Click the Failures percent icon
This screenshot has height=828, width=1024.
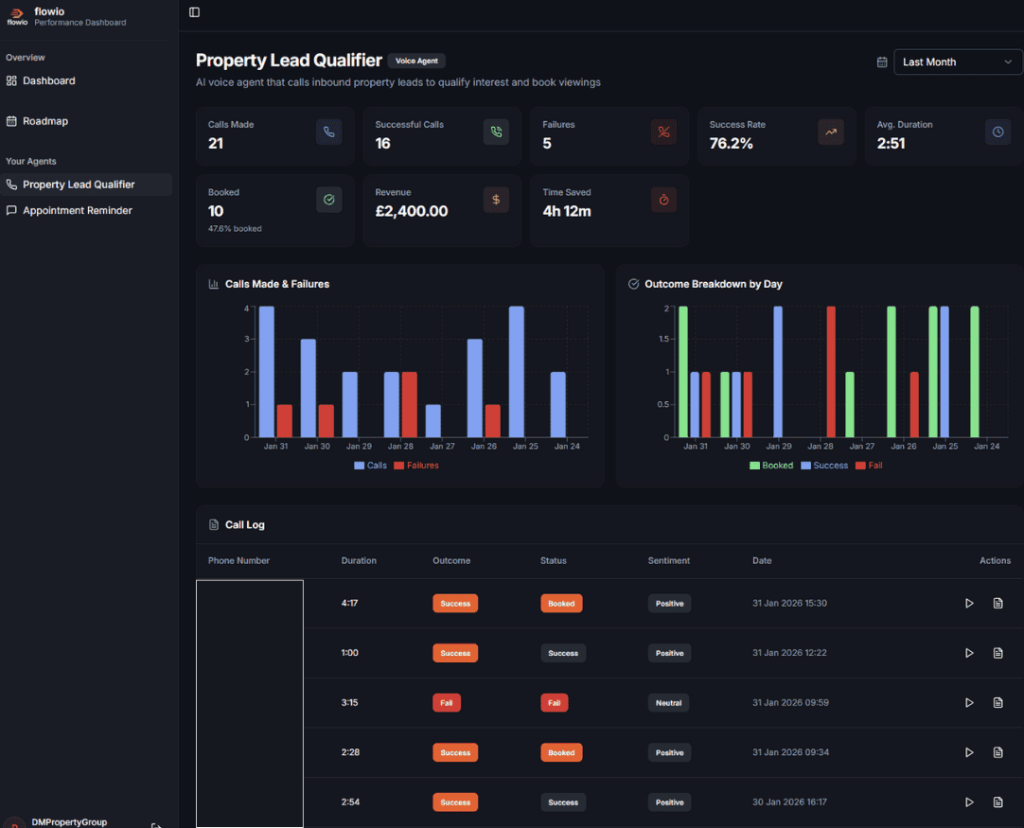pyautogui.click(x=663, y=132)
